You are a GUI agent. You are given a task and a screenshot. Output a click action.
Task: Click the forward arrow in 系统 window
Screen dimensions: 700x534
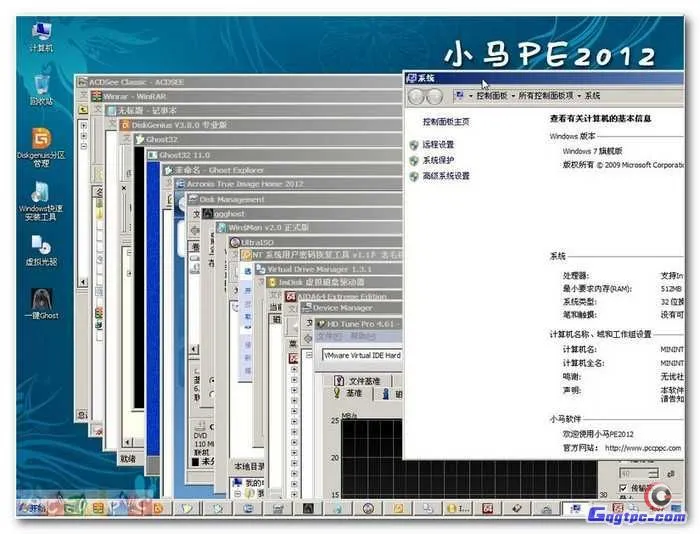tap(433, 96)
